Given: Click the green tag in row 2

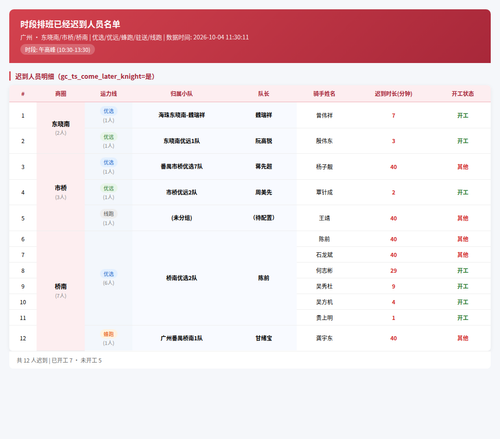Looking at the screenshot, I should 108,137.
